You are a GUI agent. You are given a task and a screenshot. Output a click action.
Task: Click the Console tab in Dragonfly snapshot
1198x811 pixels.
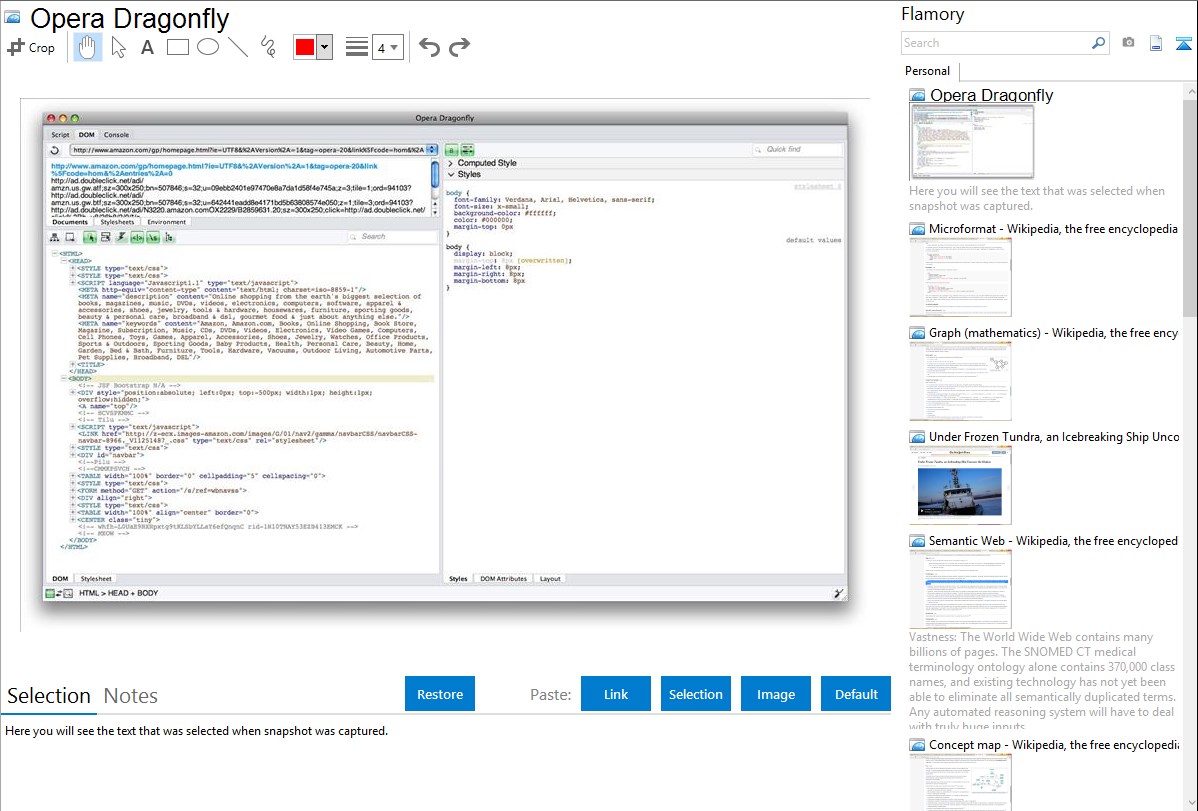(116, 135)
